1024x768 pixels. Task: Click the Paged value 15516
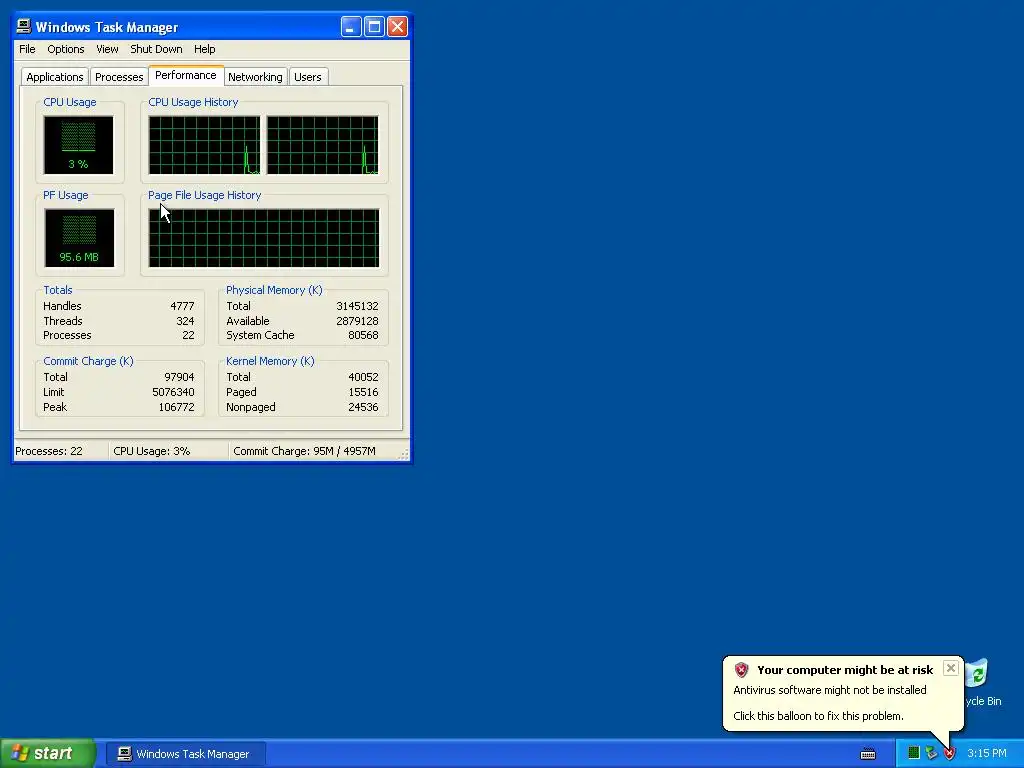363,392
